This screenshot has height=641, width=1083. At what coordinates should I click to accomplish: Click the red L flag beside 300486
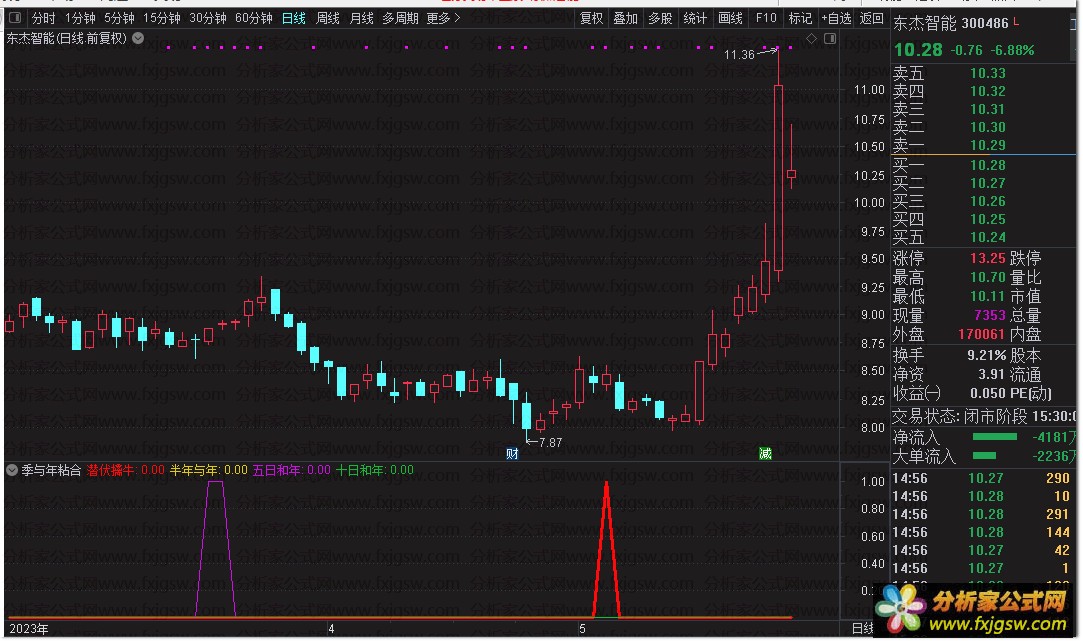1016,23
